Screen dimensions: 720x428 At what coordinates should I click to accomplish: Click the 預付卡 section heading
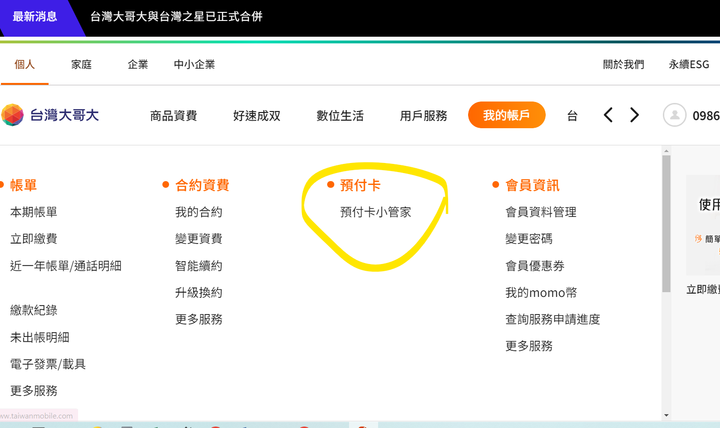click(x=360, y=186)
